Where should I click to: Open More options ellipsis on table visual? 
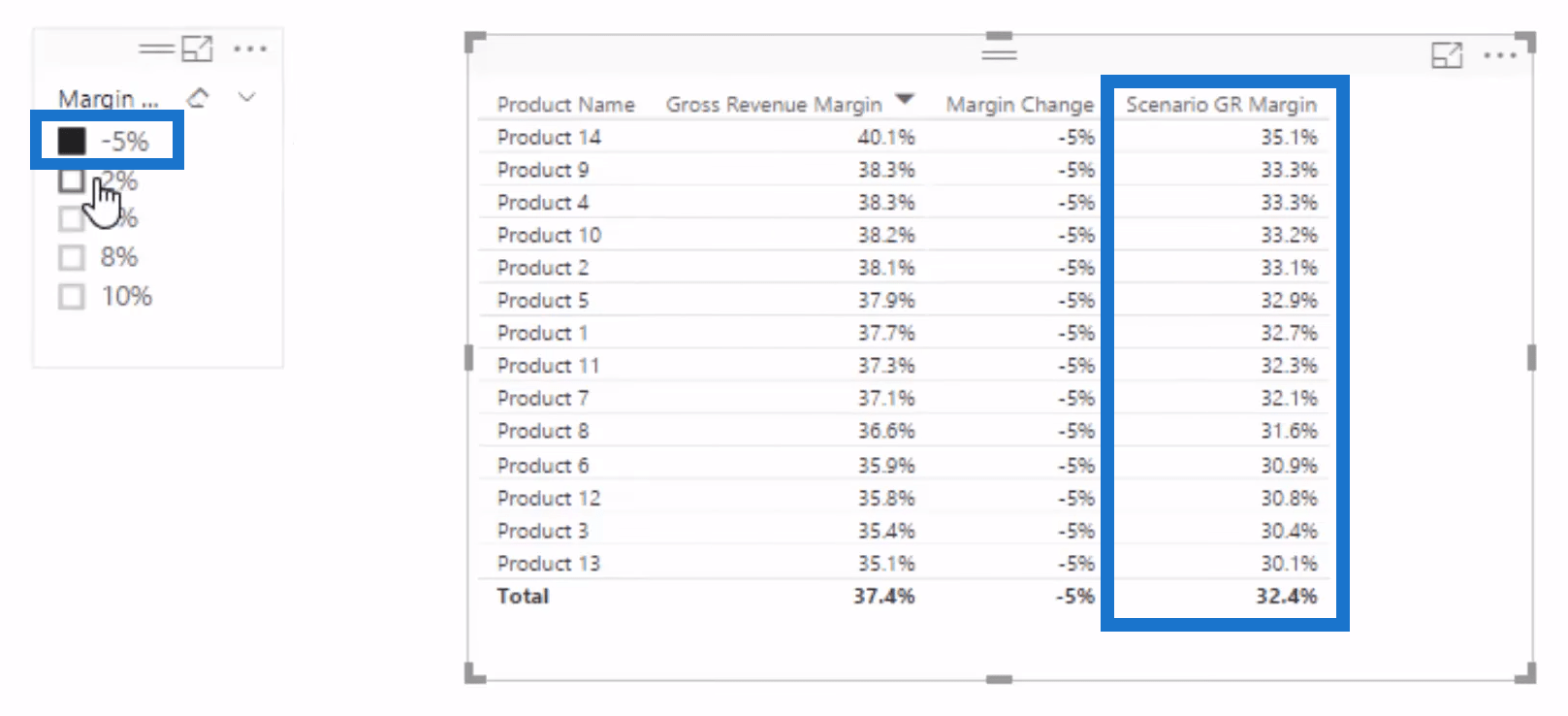click(1500, 55)
